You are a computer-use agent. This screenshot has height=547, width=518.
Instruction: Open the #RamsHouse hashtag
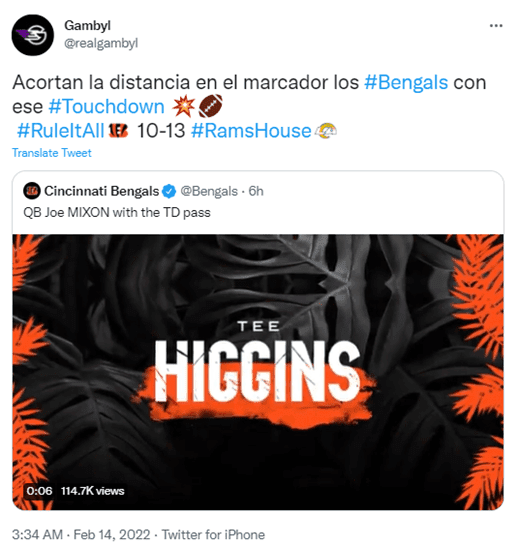(251, 131)
